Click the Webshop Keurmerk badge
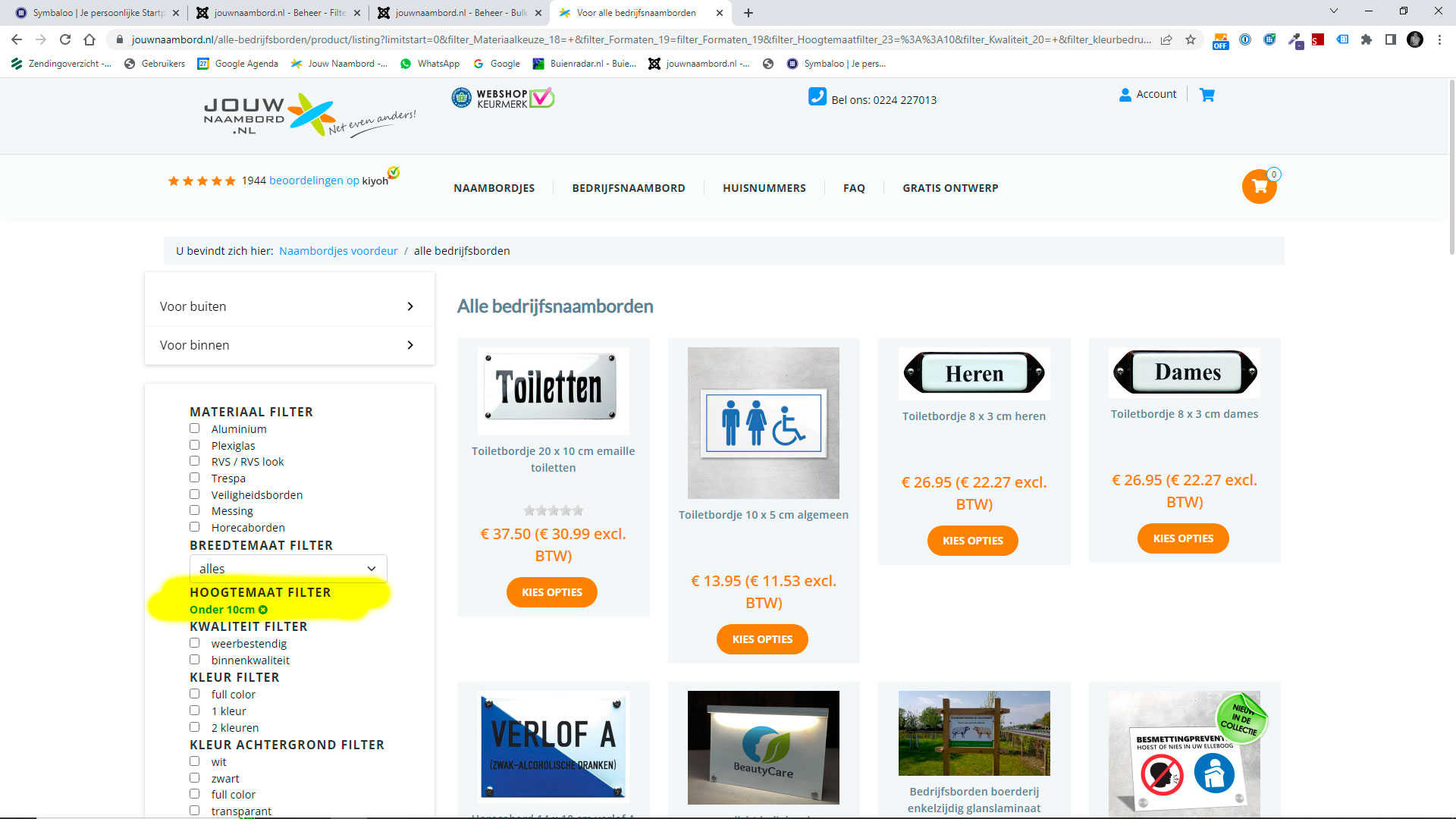This screenshot has width=1456, height=819. click(503, 99)
